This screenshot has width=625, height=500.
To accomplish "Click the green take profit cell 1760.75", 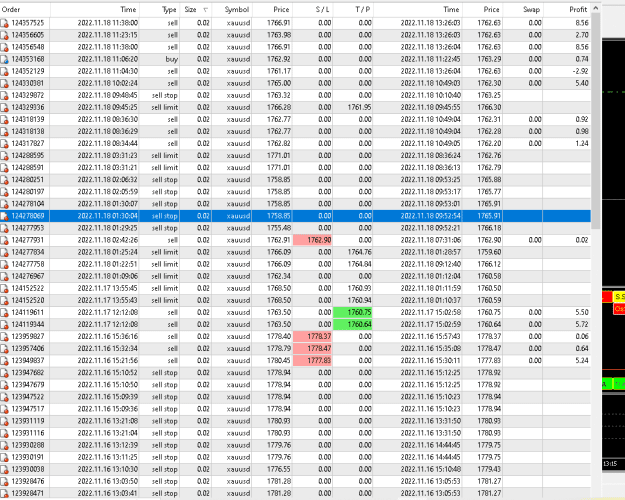I will 353,312.
